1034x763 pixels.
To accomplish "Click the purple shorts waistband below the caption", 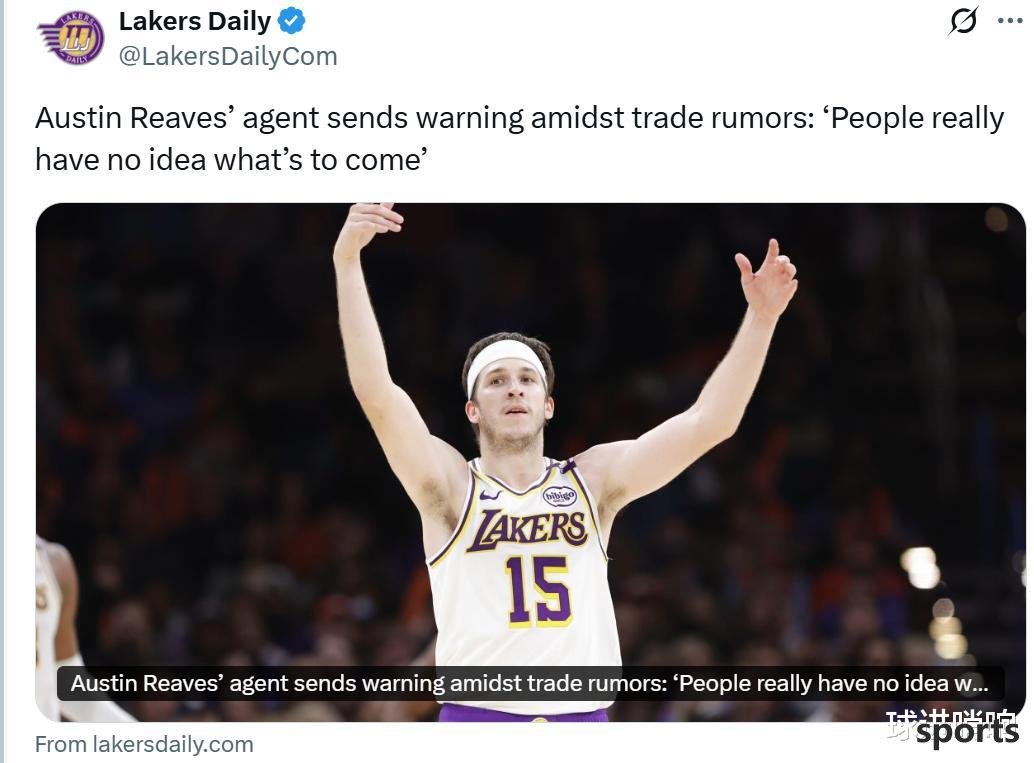I will pyautogui.click(x=523, y=712).
